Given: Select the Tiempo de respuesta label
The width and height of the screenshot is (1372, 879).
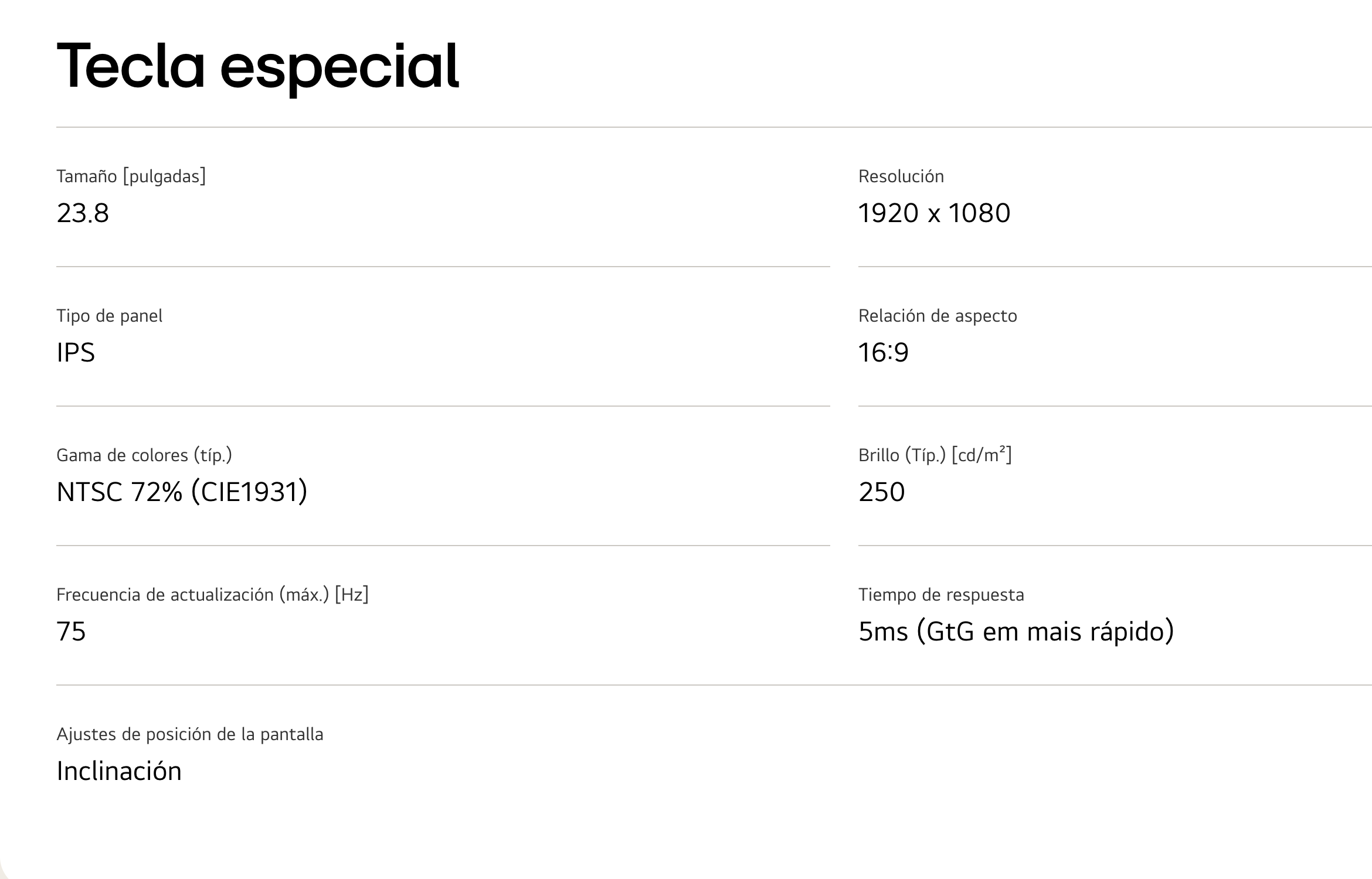Looking at the screenshot, I should click(x=941, y=595).
